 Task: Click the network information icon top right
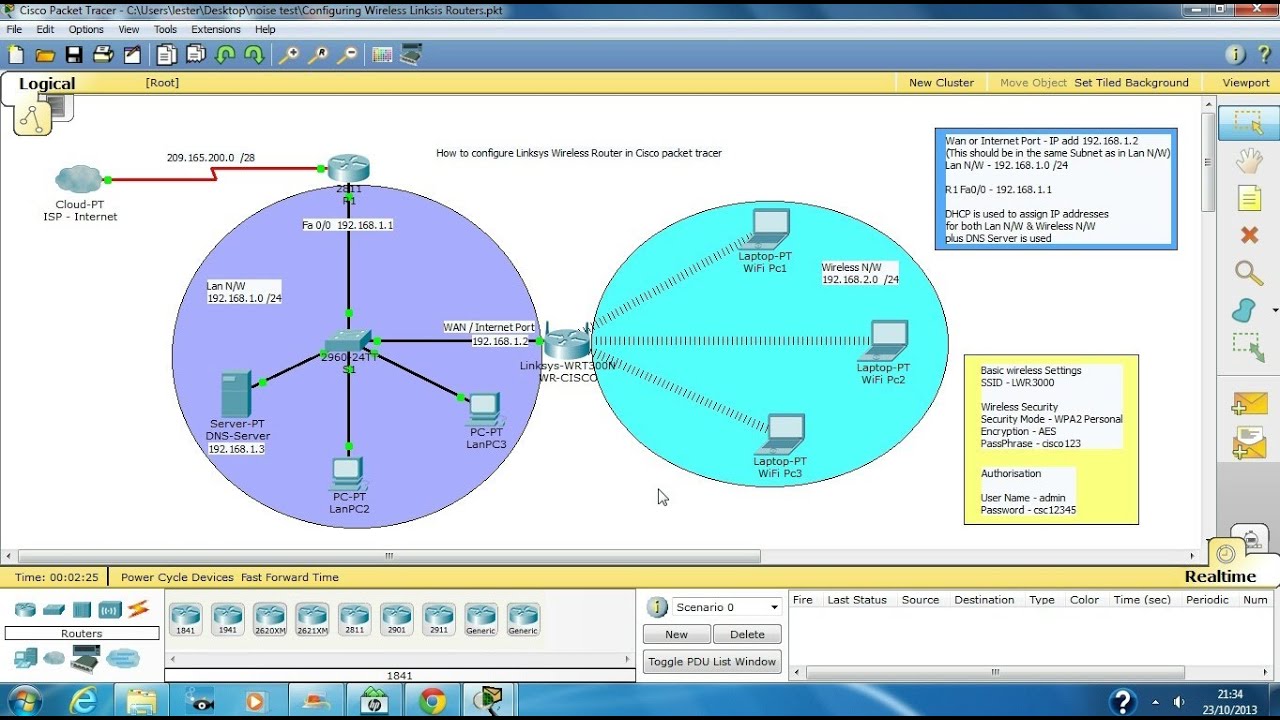[x=1236, y=55]
